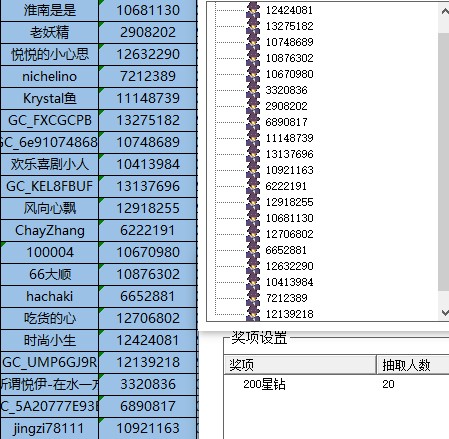449x439 pixels.
Task: Select the spreadsheet cell 老妖精
Action: [x=50, y=32]
